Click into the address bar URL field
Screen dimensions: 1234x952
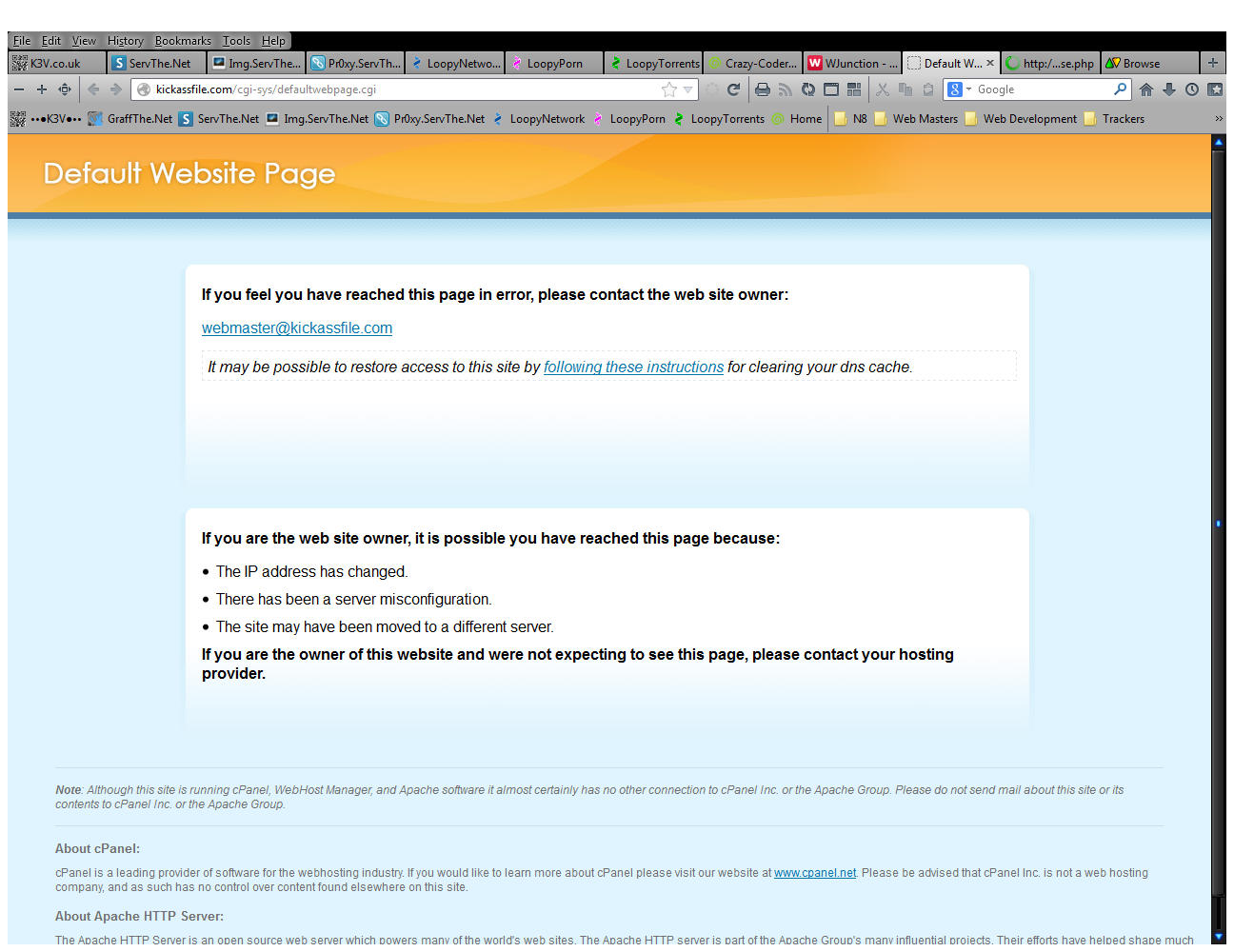400,89
